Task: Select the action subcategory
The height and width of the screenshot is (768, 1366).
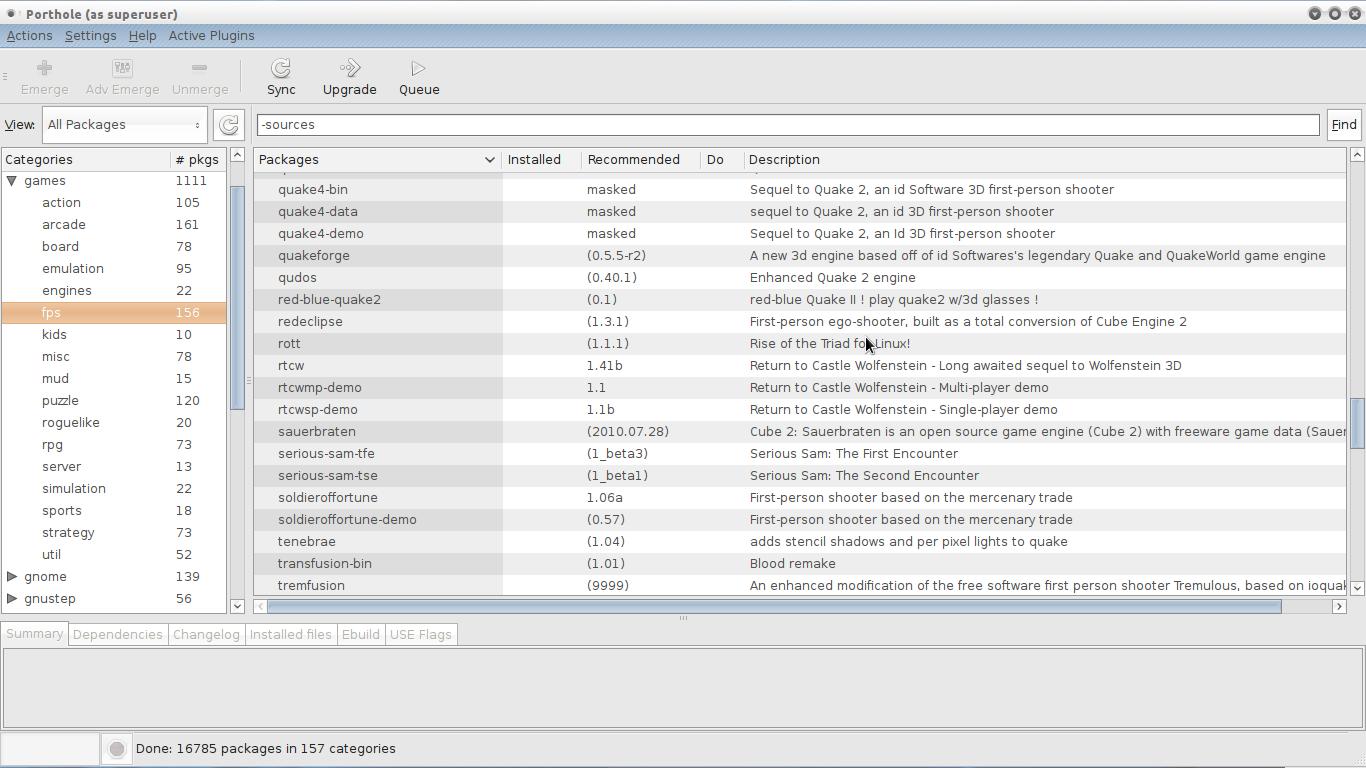Action: click(x=114, y=203)
